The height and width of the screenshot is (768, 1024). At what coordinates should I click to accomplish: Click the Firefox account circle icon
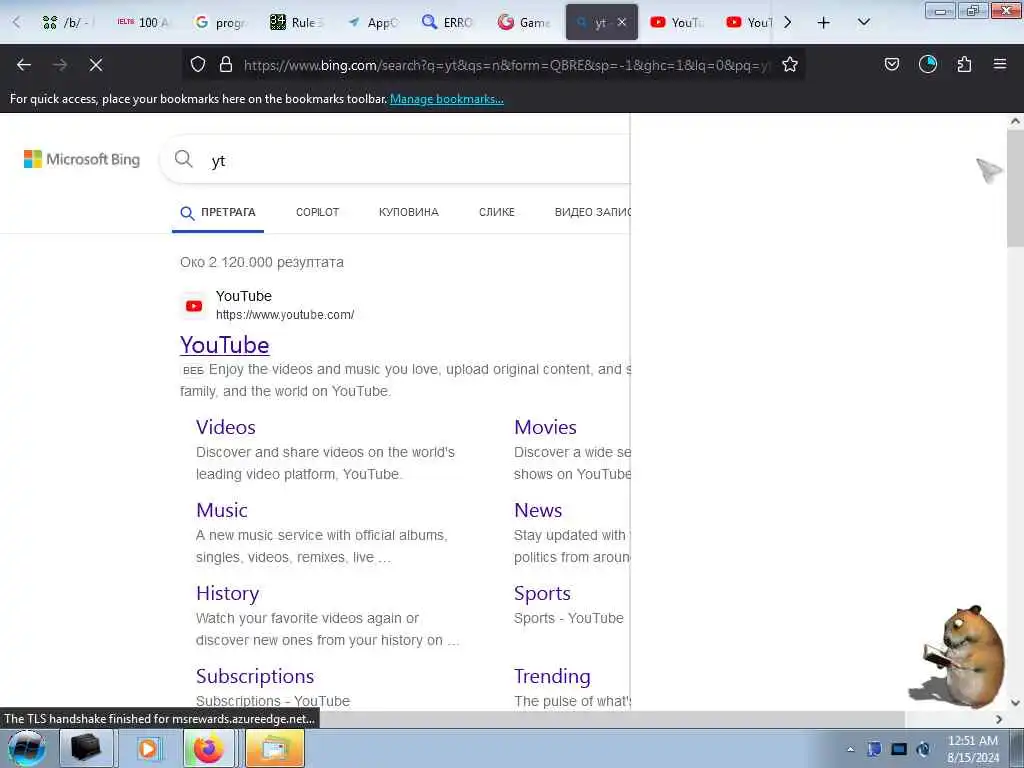928,64
